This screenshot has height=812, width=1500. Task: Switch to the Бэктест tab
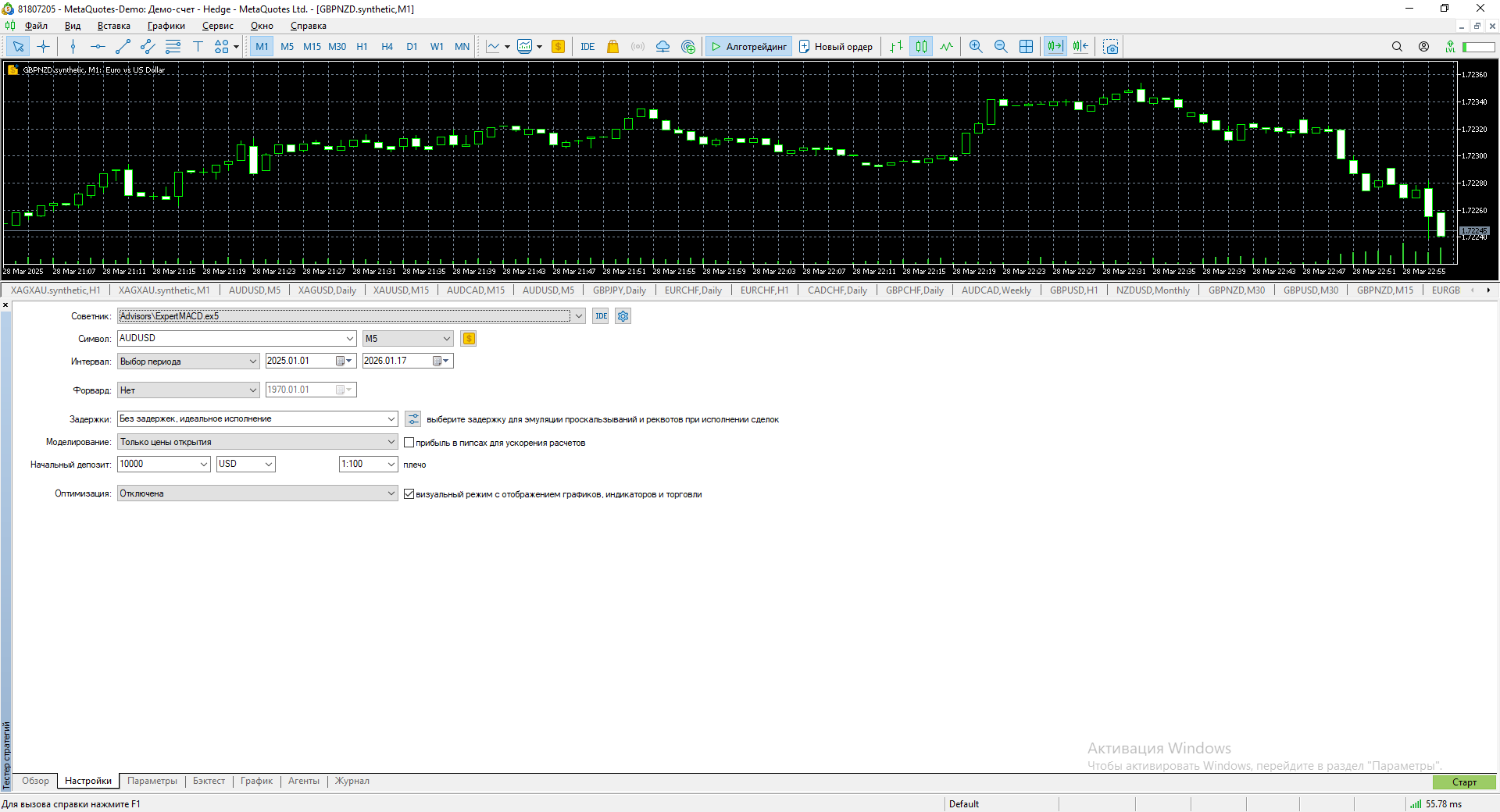tap(209, 781)
